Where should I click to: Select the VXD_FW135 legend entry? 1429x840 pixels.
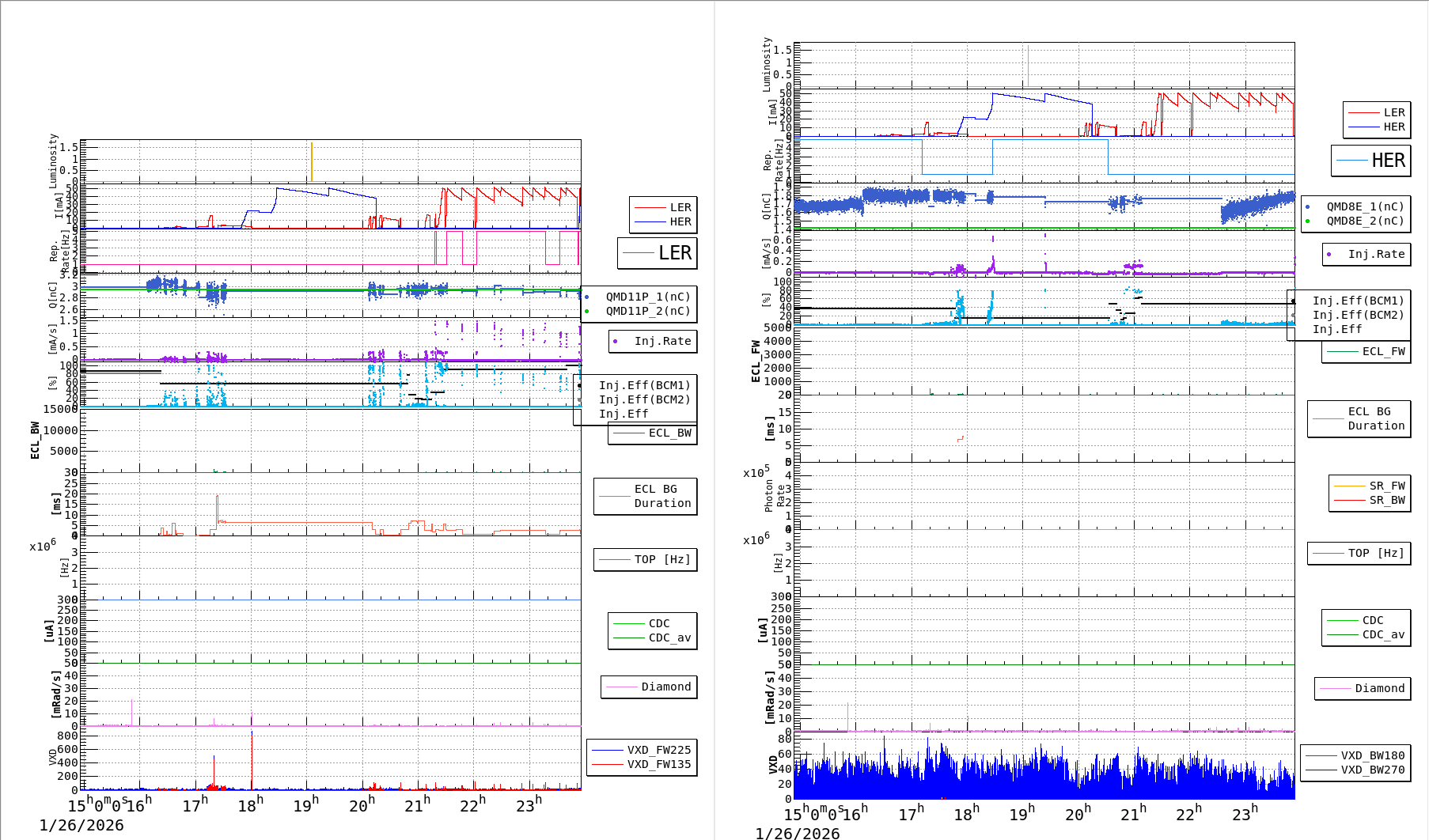(x=658, y=764)
